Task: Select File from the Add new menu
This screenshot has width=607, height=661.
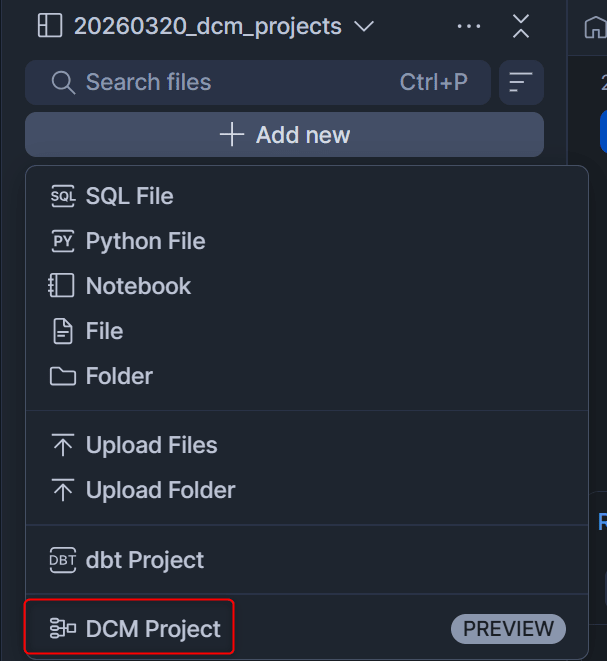Action: (x=104, y=332)
